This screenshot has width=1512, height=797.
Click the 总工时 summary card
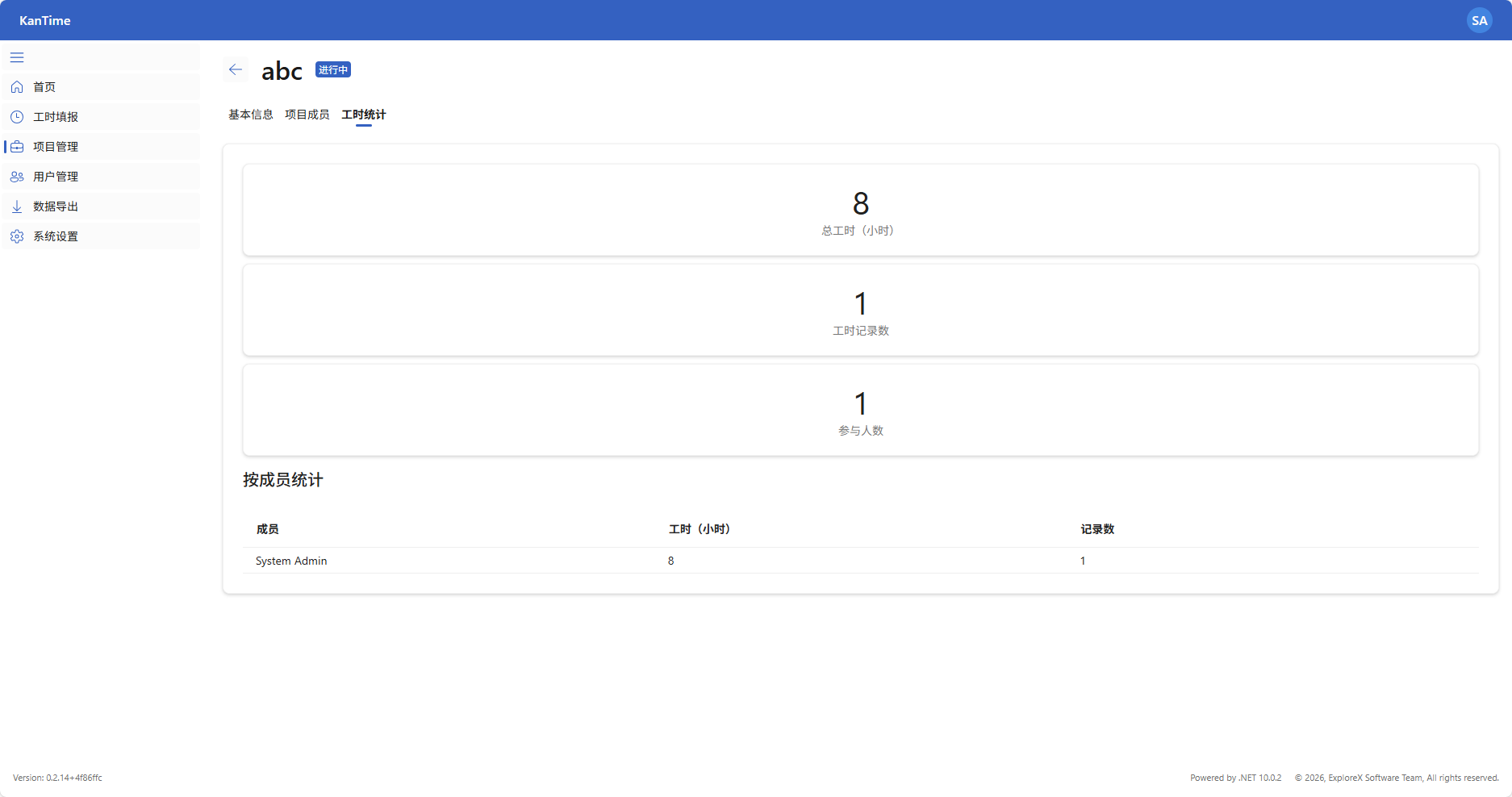tap(860, 211)
